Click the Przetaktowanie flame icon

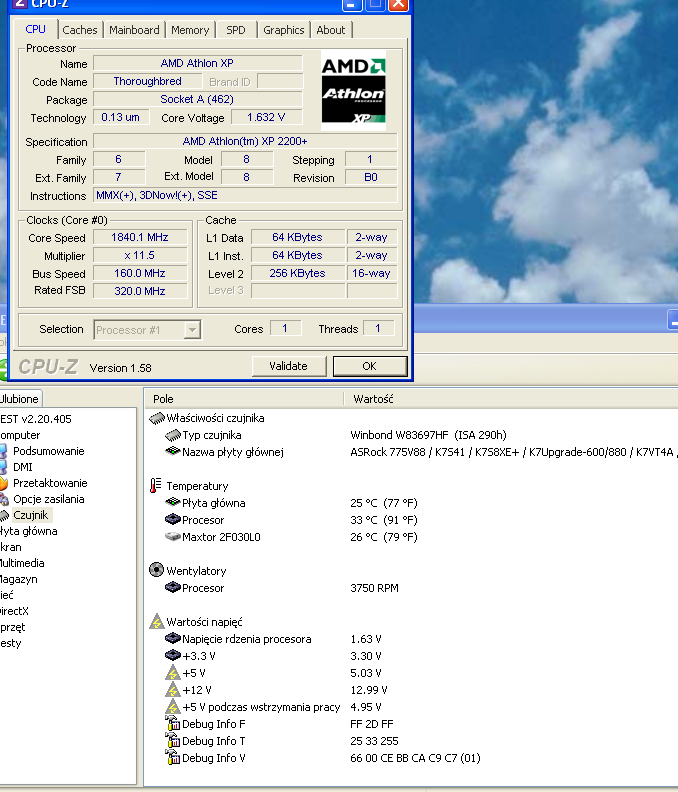click(x=4, y=483)
